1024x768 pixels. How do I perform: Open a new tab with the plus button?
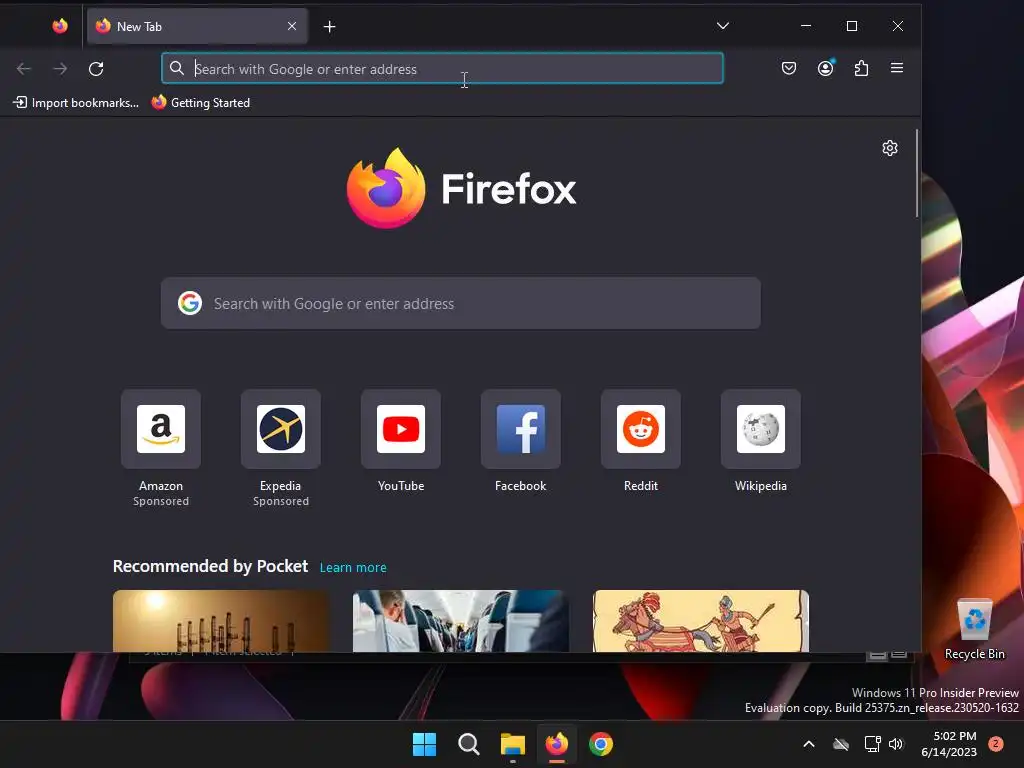pyautogui.click(x=330, y=27)
